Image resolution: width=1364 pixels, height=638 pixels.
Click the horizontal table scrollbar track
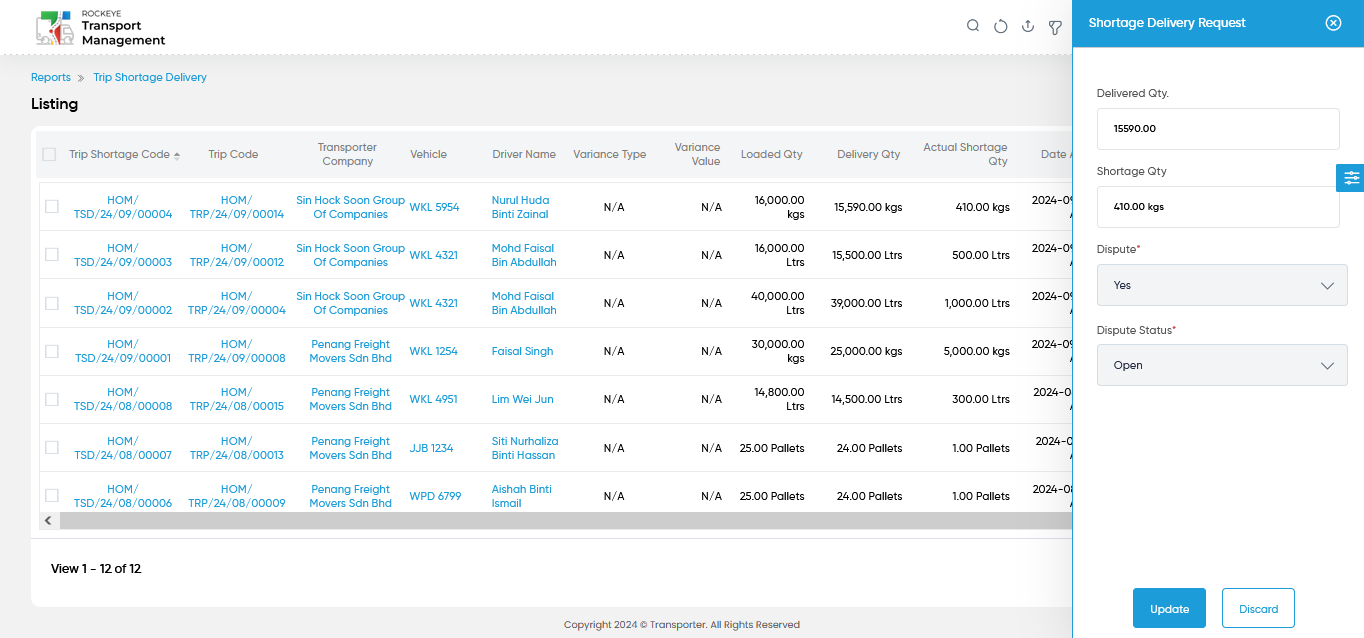[565, 521]
